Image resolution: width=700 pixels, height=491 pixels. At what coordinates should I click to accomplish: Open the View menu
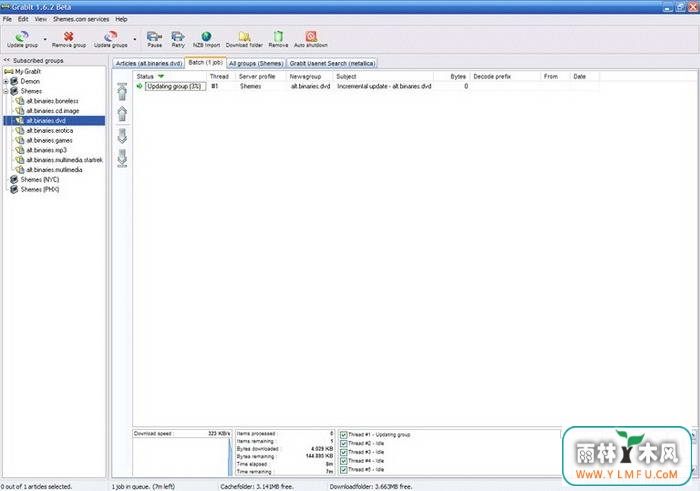pyautogui.click(x=41, y=19)
